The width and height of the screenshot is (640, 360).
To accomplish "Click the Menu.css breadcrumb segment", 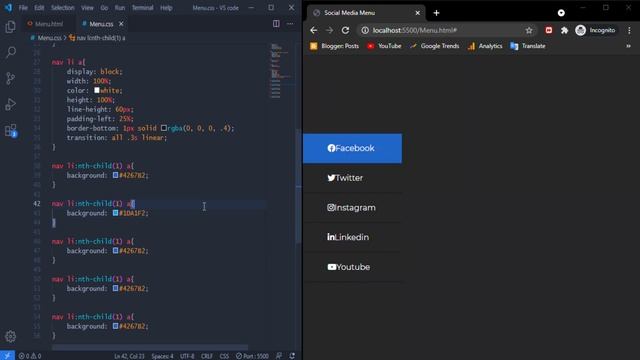I will tap(46, 38).
